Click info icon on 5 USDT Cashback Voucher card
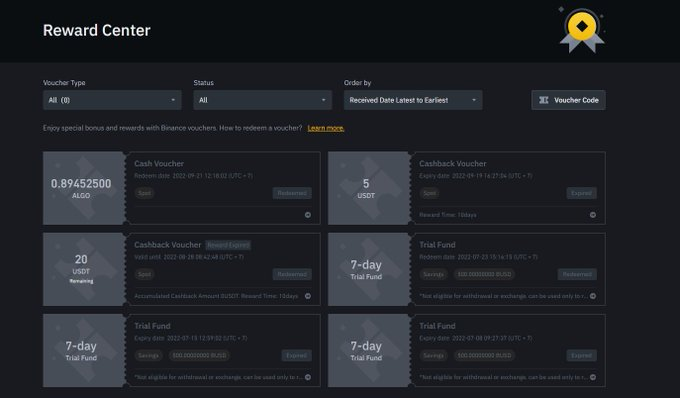The height and width of the screenshot is (398, 680). (x=592, y=215)
